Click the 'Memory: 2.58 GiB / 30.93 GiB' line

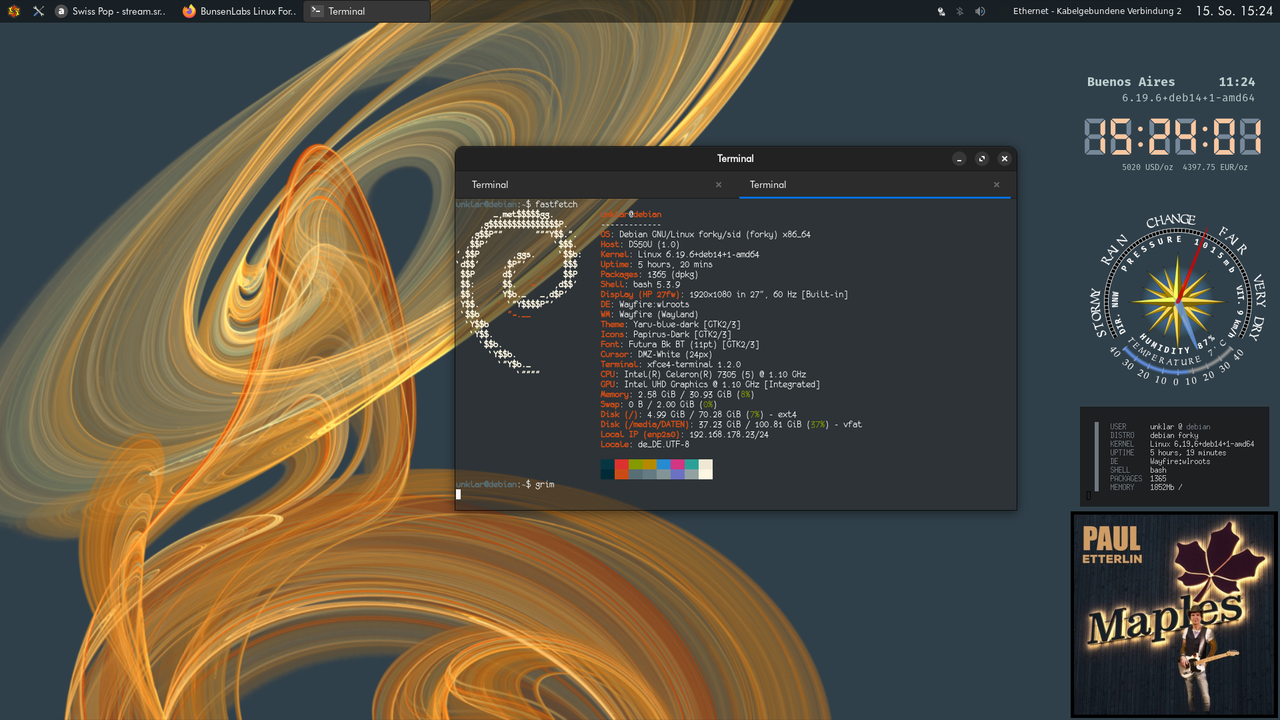click(x=677, y=394)
